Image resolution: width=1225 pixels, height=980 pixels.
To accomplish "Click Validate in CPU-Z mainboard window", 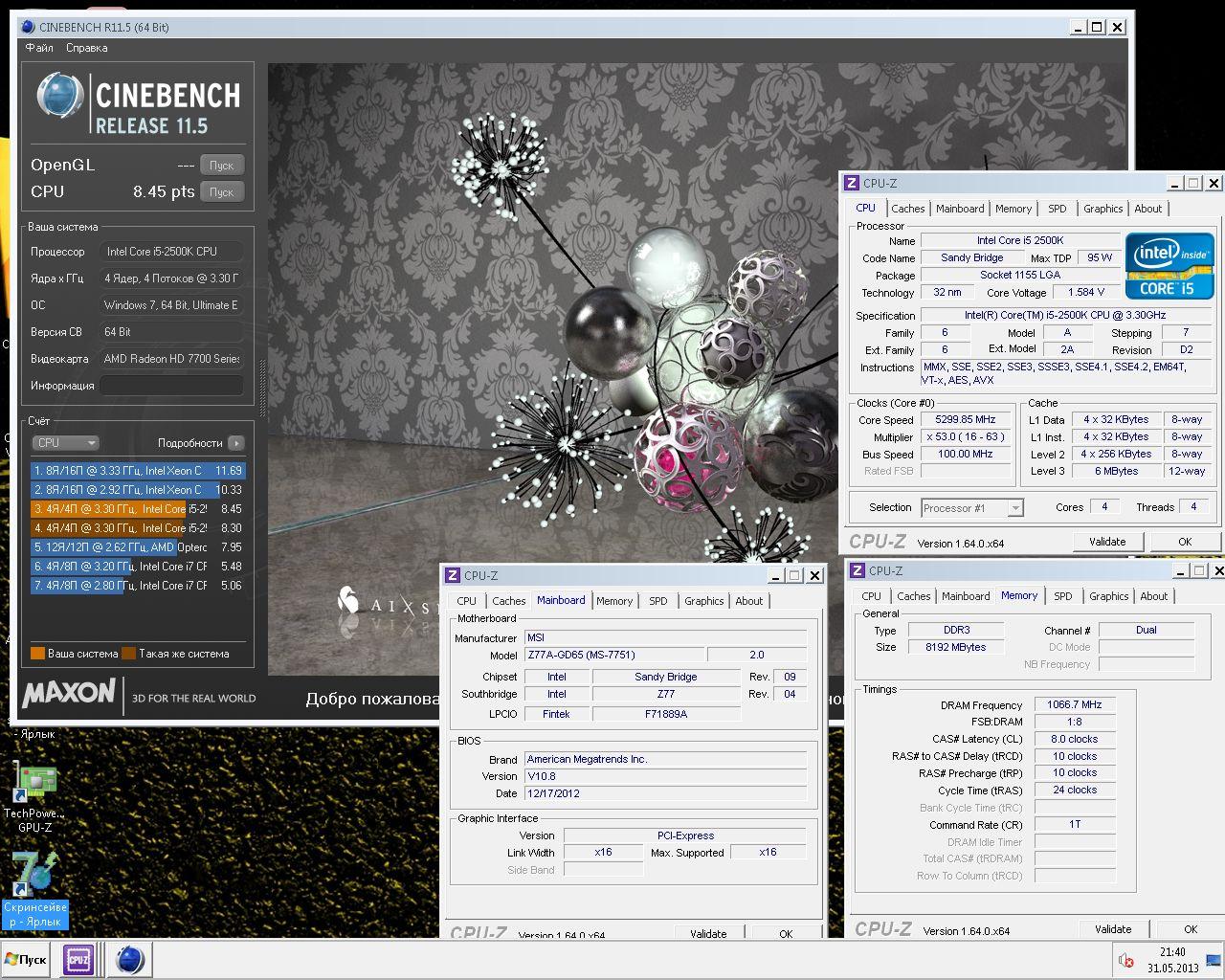I will [708, 934].
